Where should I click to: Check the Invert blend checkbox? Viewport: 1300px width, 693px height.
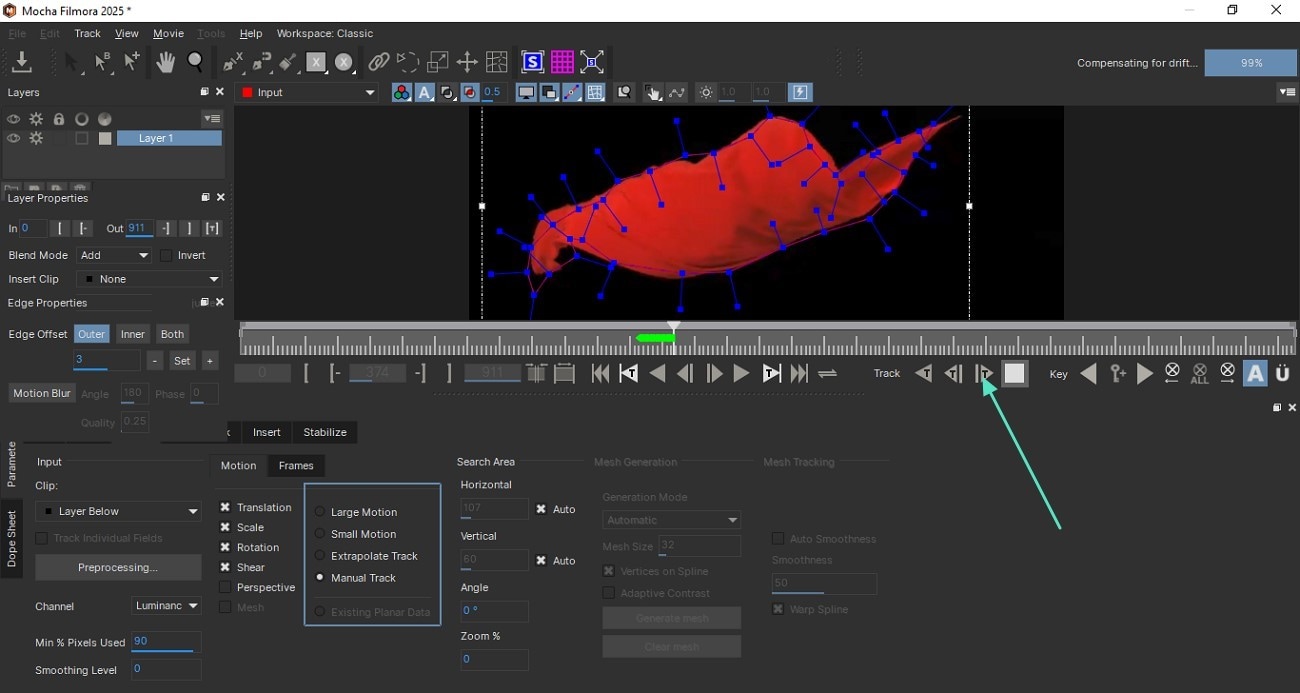tap(166, 255)
